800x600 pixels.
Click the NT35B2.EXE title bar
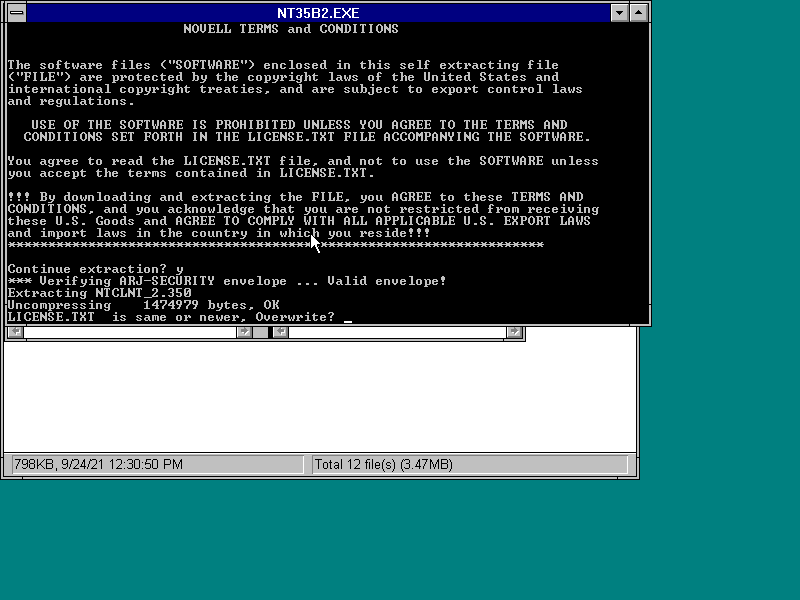(318, 13)
